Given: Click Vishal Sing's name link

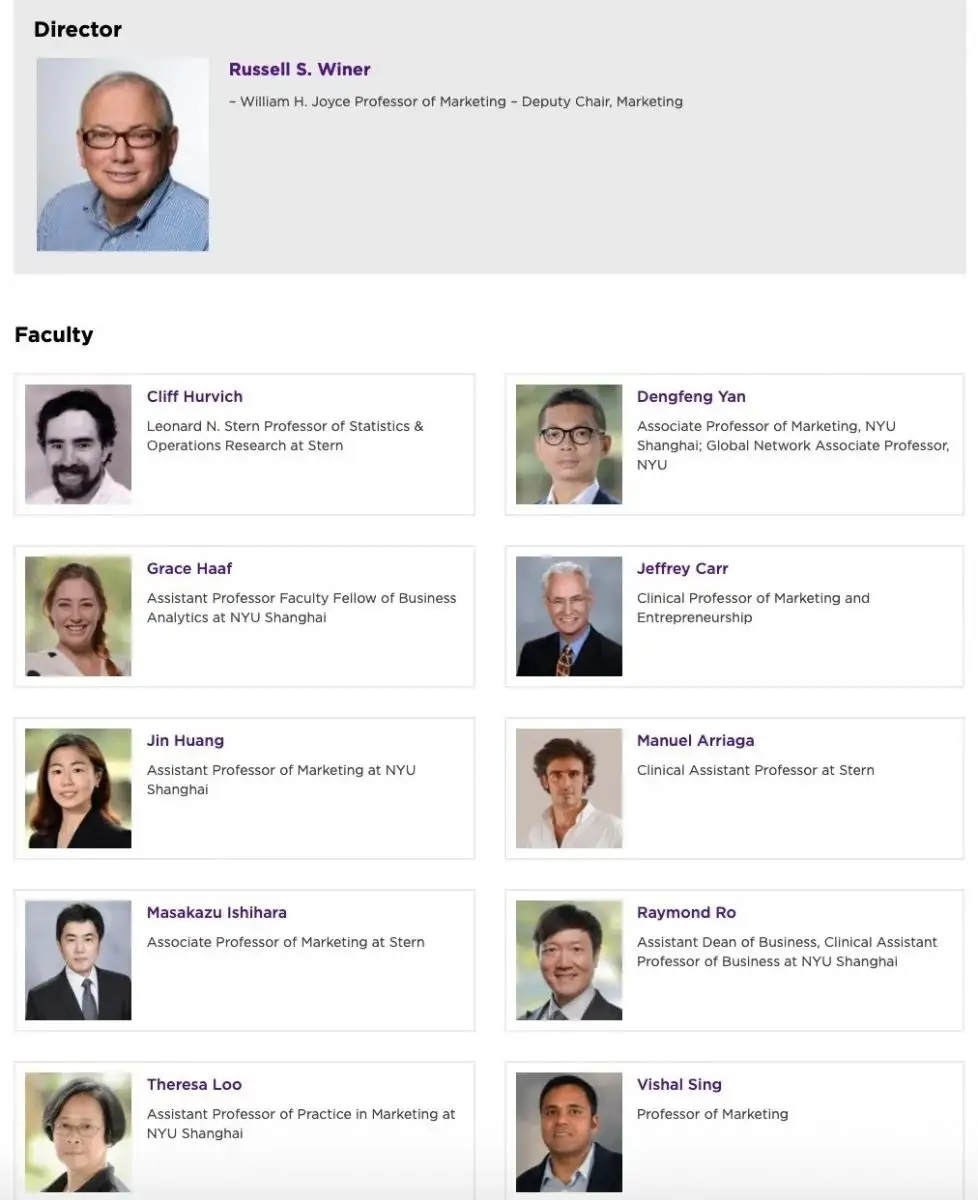Looking at the screenshot, I should coord(679,1085).
